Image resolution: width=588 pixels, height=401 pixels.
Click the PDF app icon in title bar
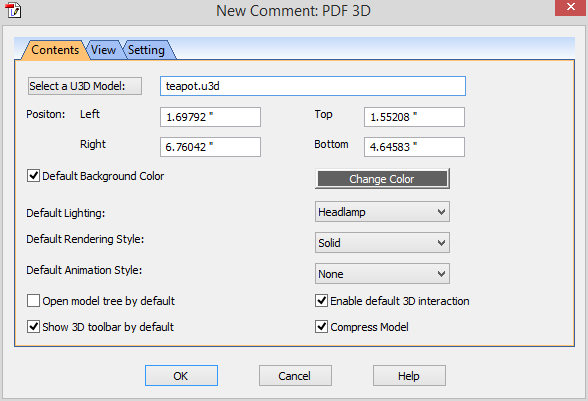pos(13,10)
